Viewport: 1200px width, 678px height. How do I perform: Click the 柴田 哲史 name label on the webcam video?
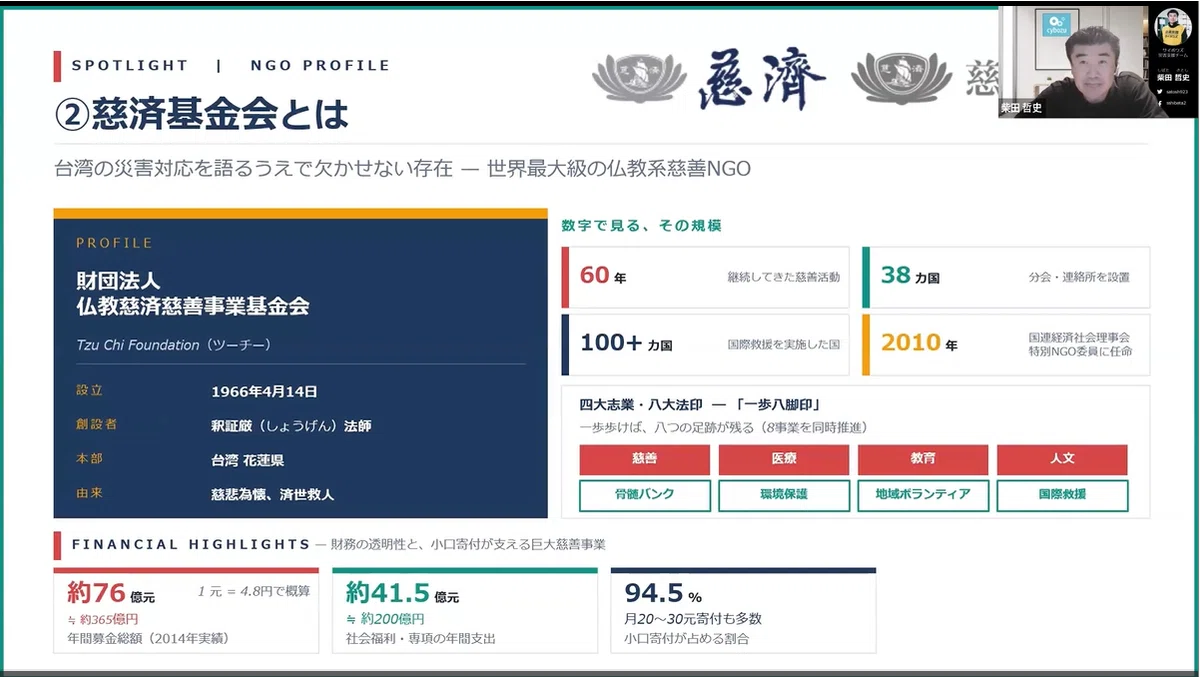(1022, 108)
